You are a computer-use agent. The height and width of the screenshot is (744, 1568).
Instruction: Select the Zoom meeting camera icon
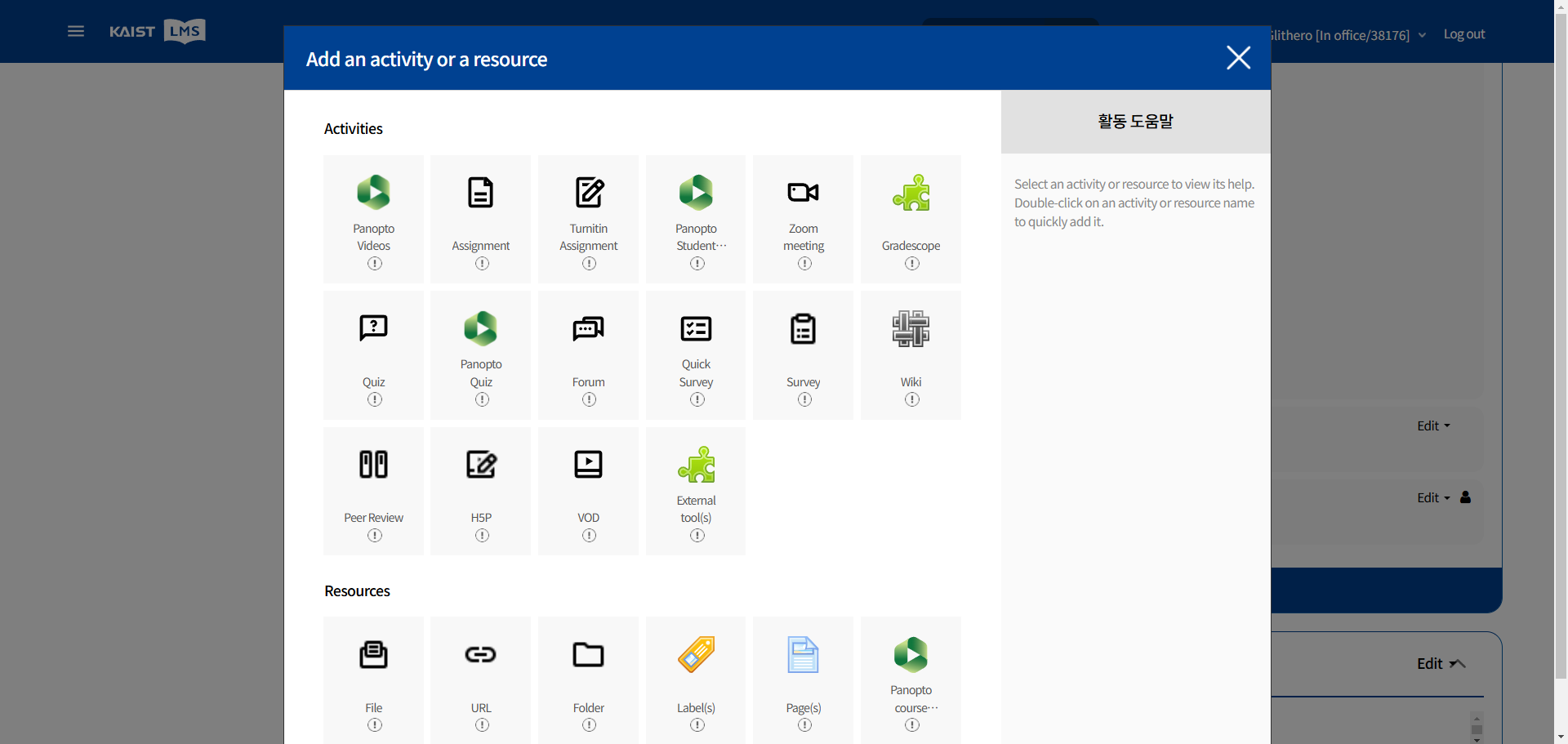click(804, 193)
